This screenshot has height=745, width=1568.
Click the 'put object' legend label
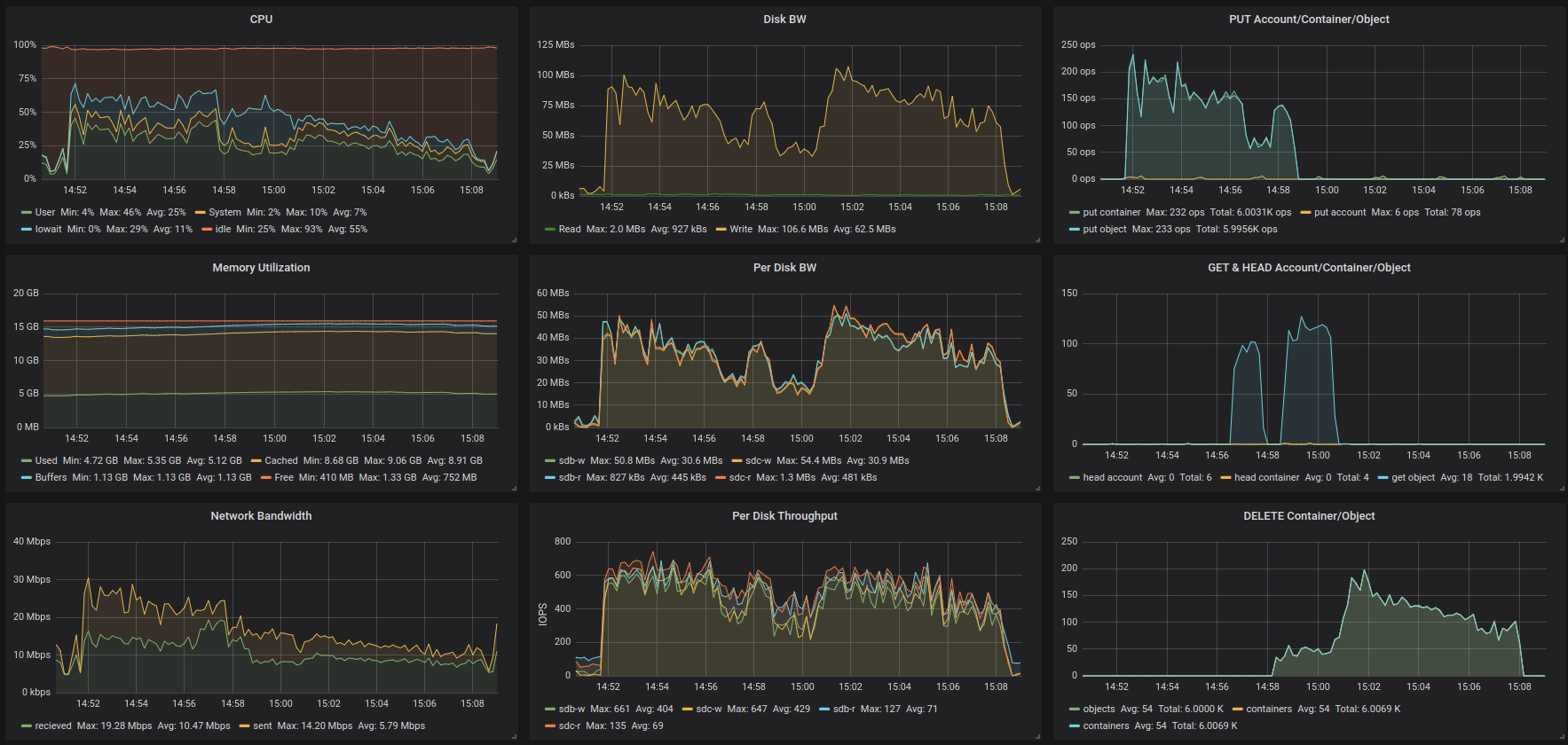click(1104, 230)
